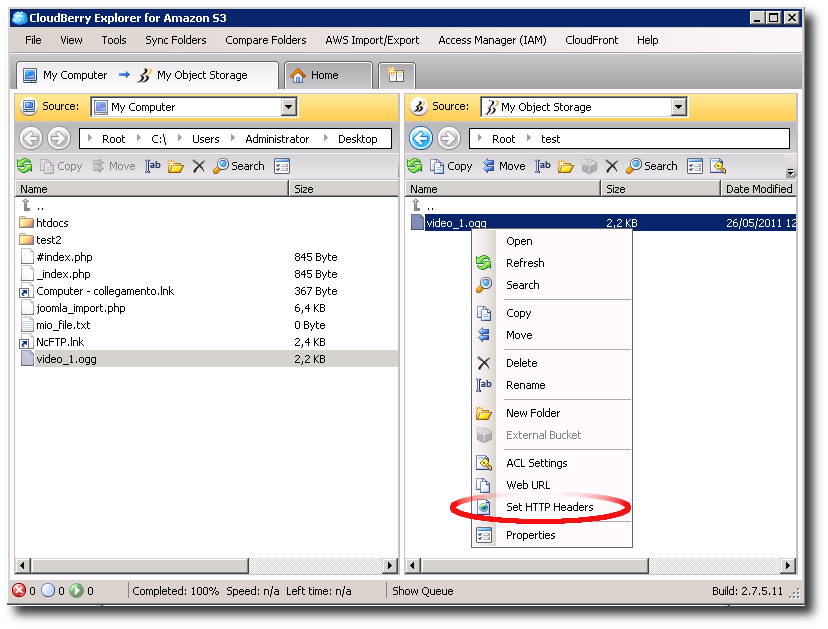This screenshot has height=629, width=828.
Task: Open AWS Import/Export menu
Action: (372, 40)
